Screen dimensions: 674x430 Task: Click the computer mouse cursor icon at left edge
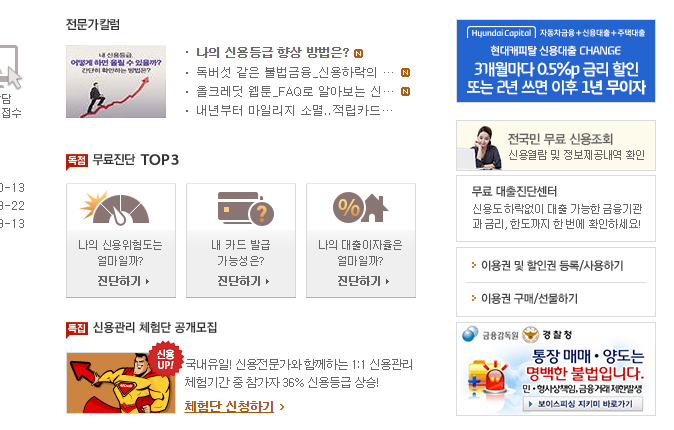point(10,67)
